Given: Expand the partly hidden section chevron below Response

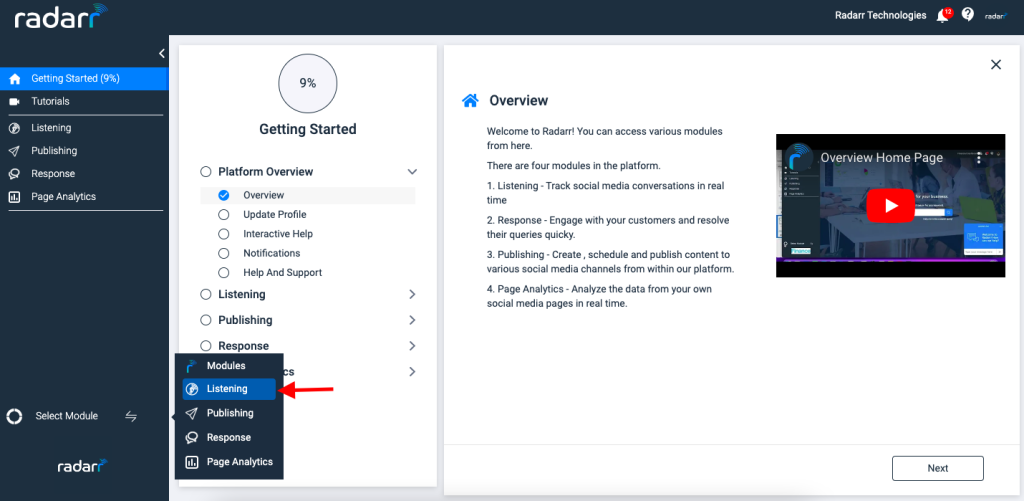Looking at the screenshot, I should pos(412,372).
